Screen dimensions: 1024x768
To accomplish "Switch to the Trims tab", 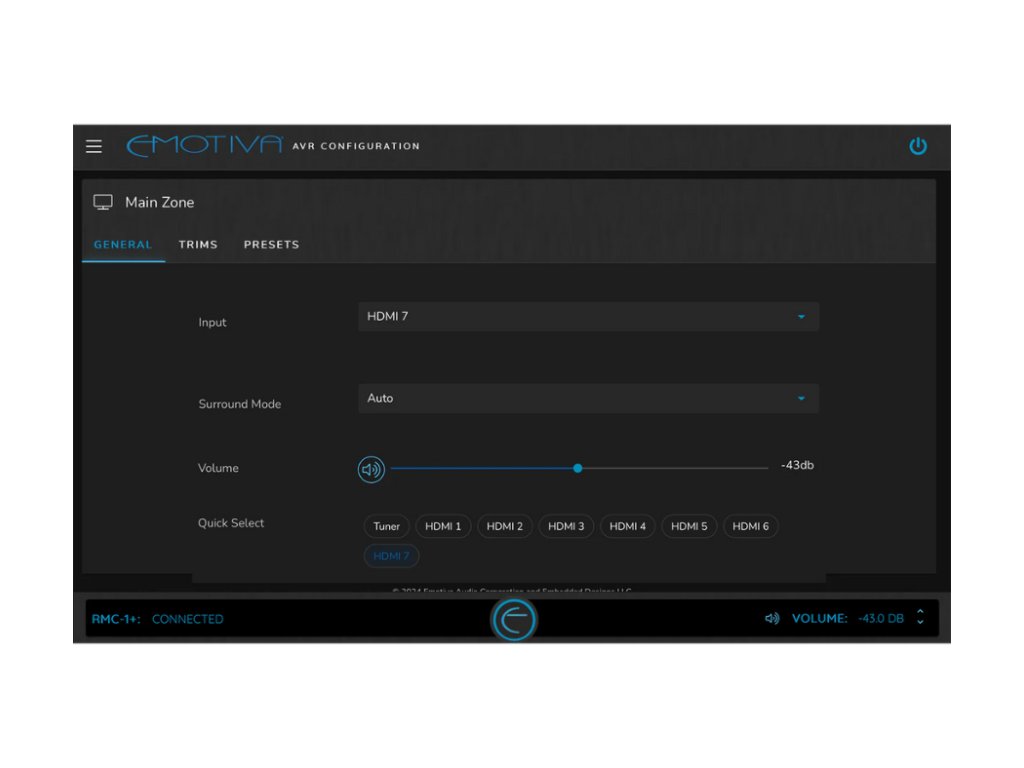I will [198, 245].
